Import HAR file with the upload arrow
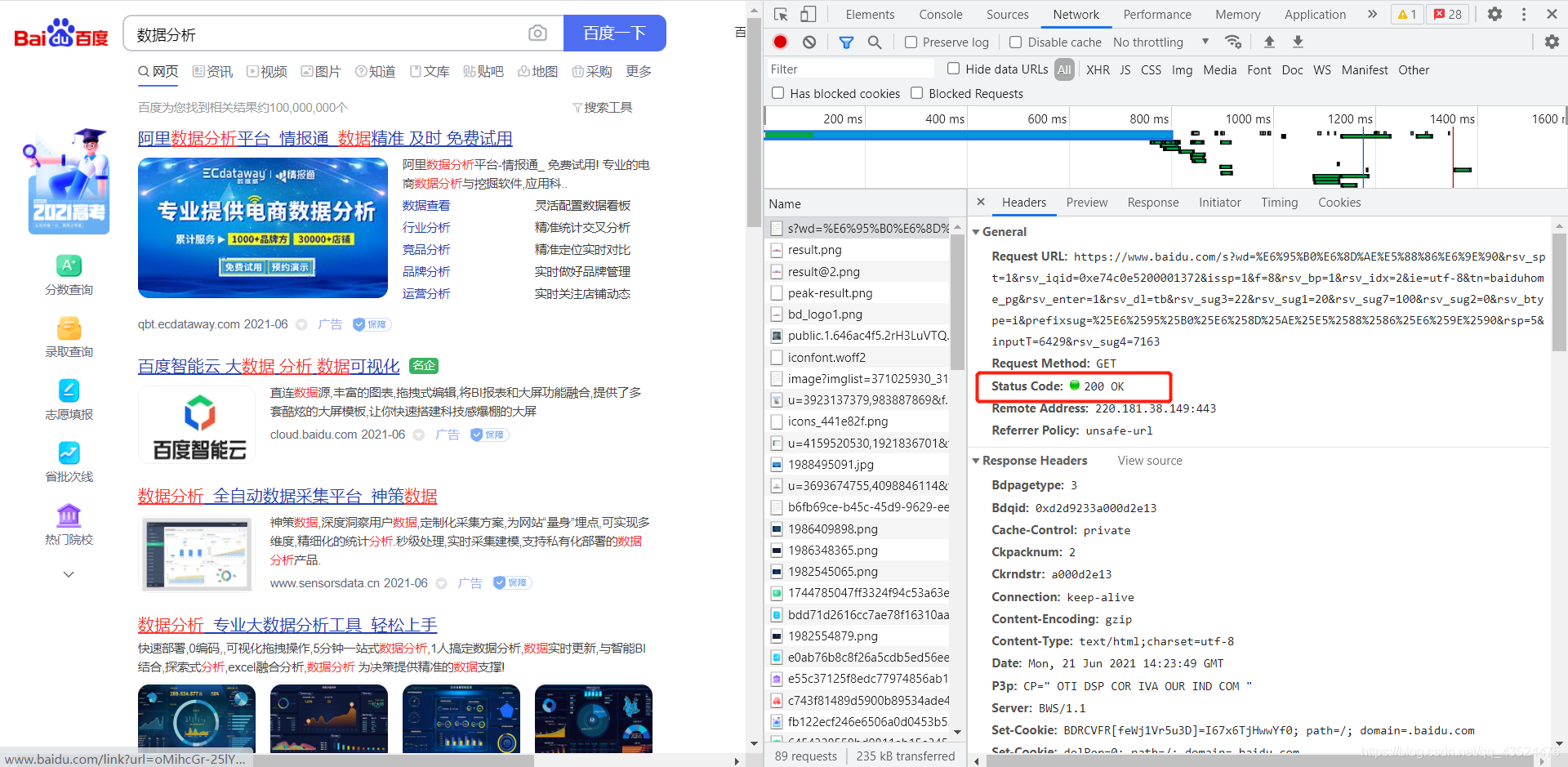 pos(1269,42)
